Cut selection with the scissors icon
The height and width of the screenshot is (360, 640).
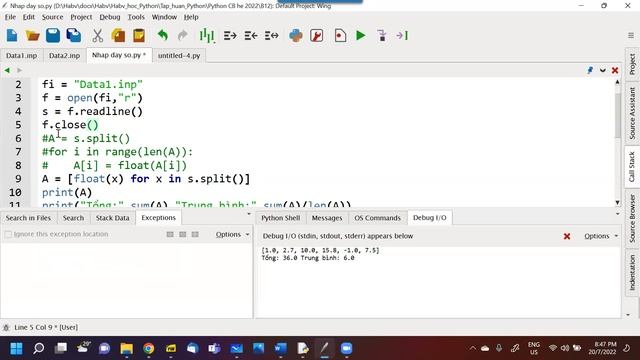click(98, 36)
